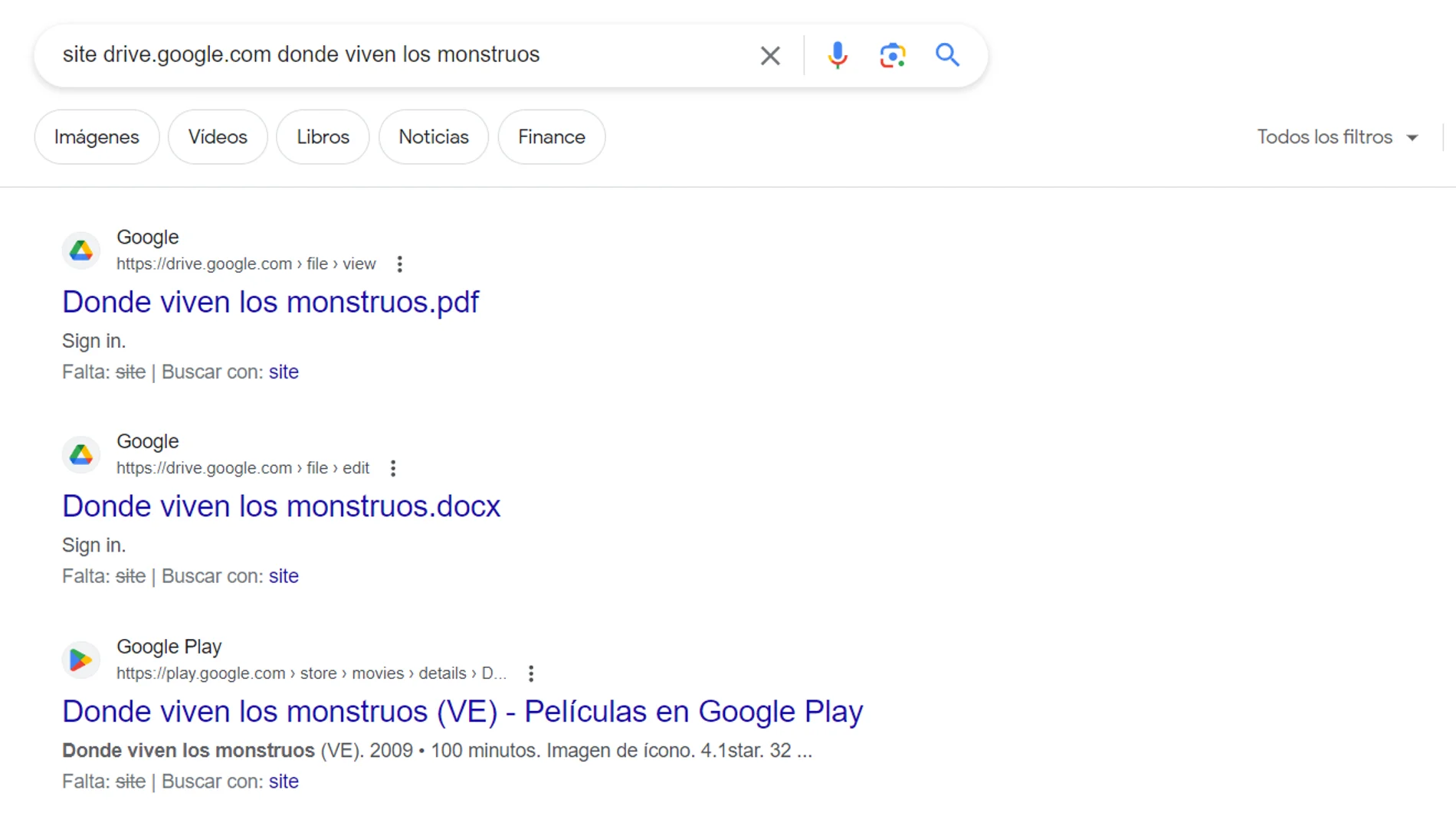Focus the search query input field
Viewport: 1456px width, 819px height.
click(398, 55)
